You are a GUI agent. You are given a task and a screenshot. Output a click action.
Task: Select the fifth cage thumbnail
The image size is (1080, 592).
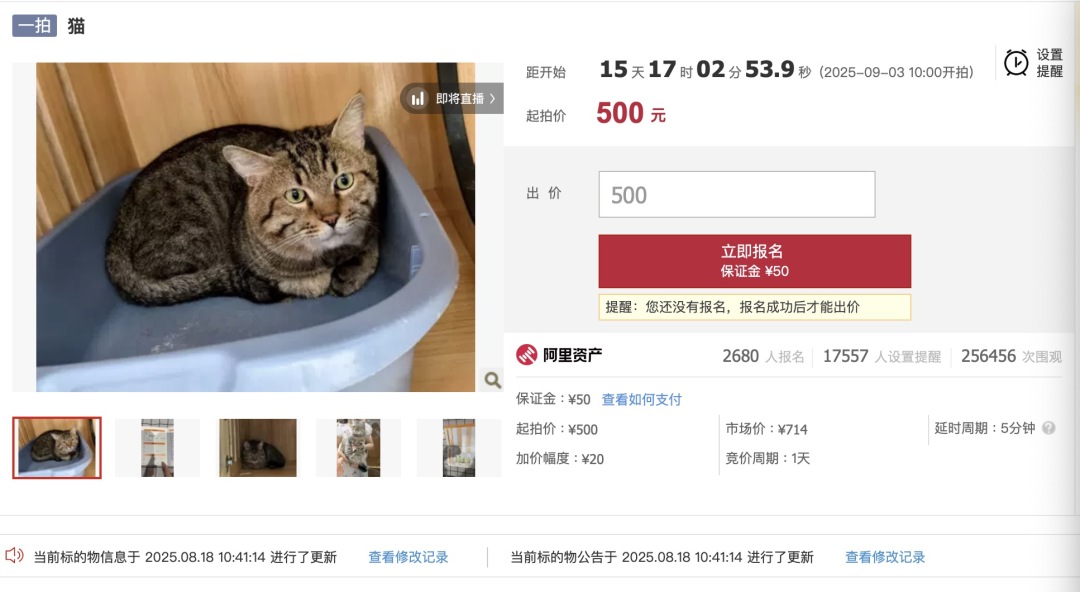pyautogui.click(x=459, y=447)
